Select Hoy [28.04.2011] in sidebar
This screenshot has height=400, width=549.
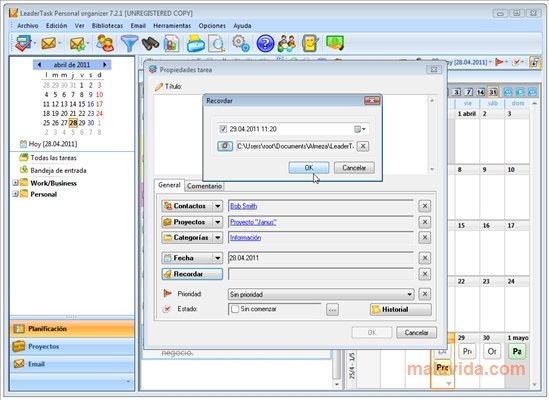click(53, 144)
